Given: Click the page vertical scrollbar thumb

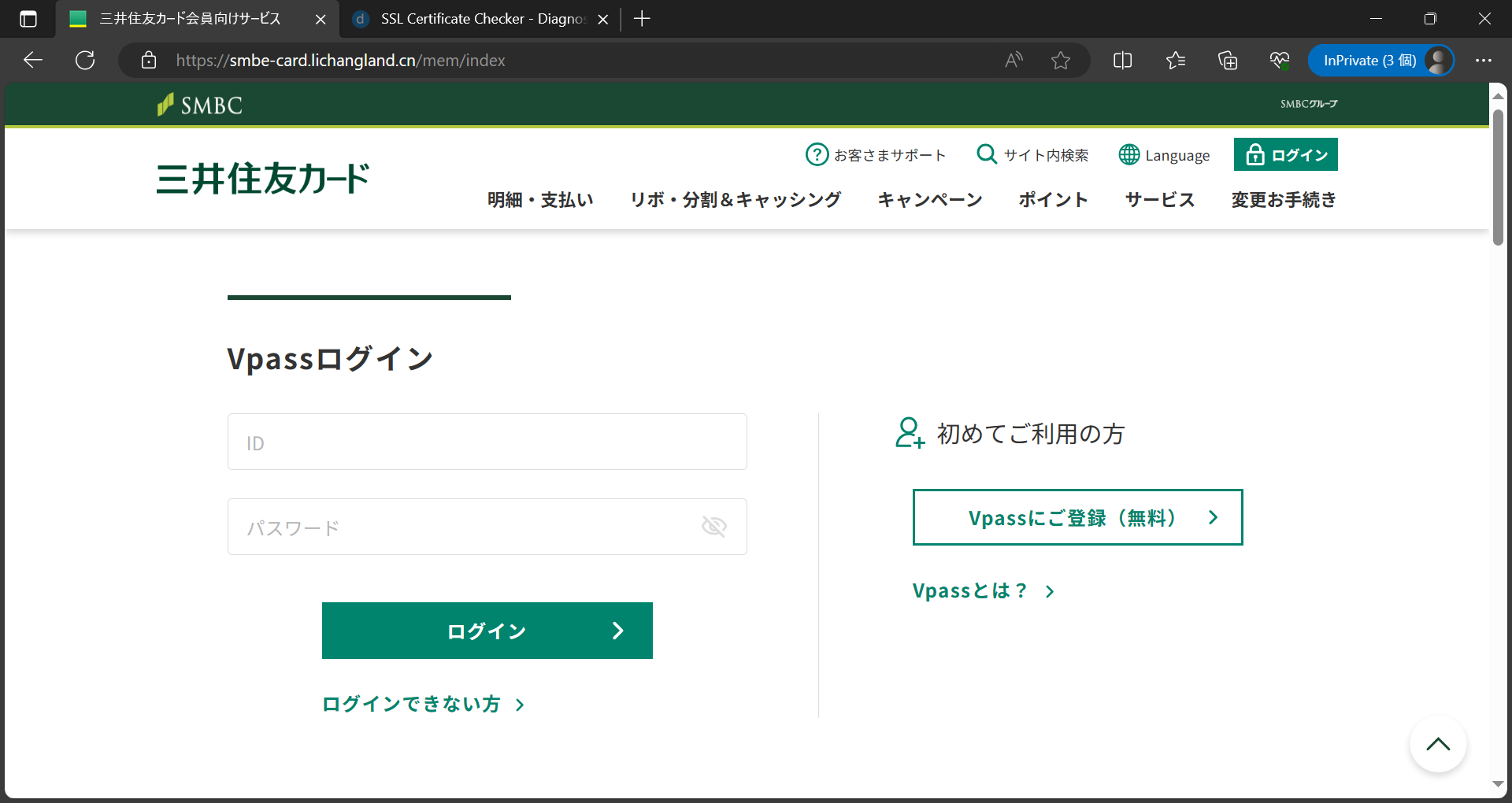Looking at the screenshot, I should [1498, 177].
